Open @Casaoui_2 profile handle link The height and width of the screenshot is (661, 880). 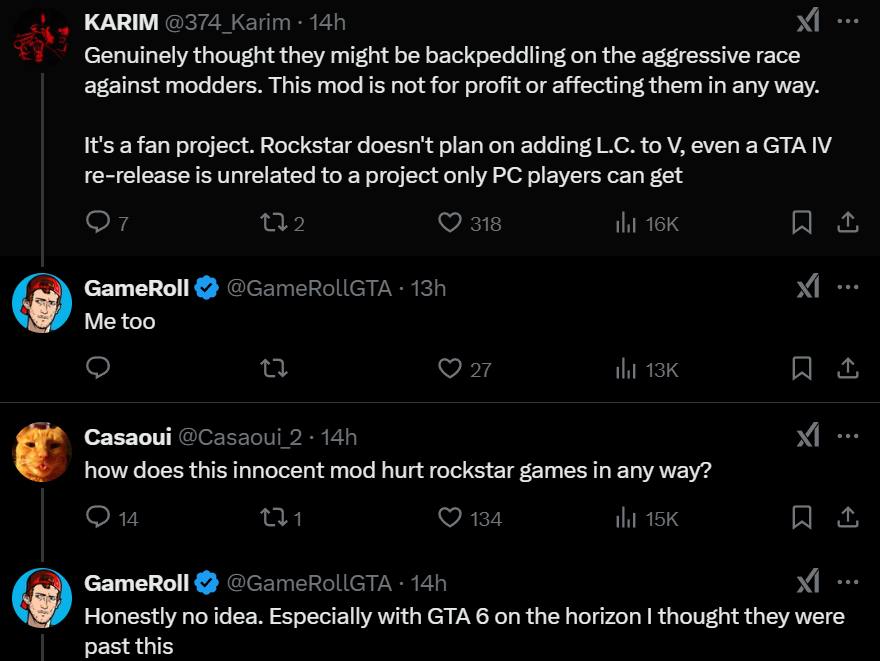[x=239, y=437]
